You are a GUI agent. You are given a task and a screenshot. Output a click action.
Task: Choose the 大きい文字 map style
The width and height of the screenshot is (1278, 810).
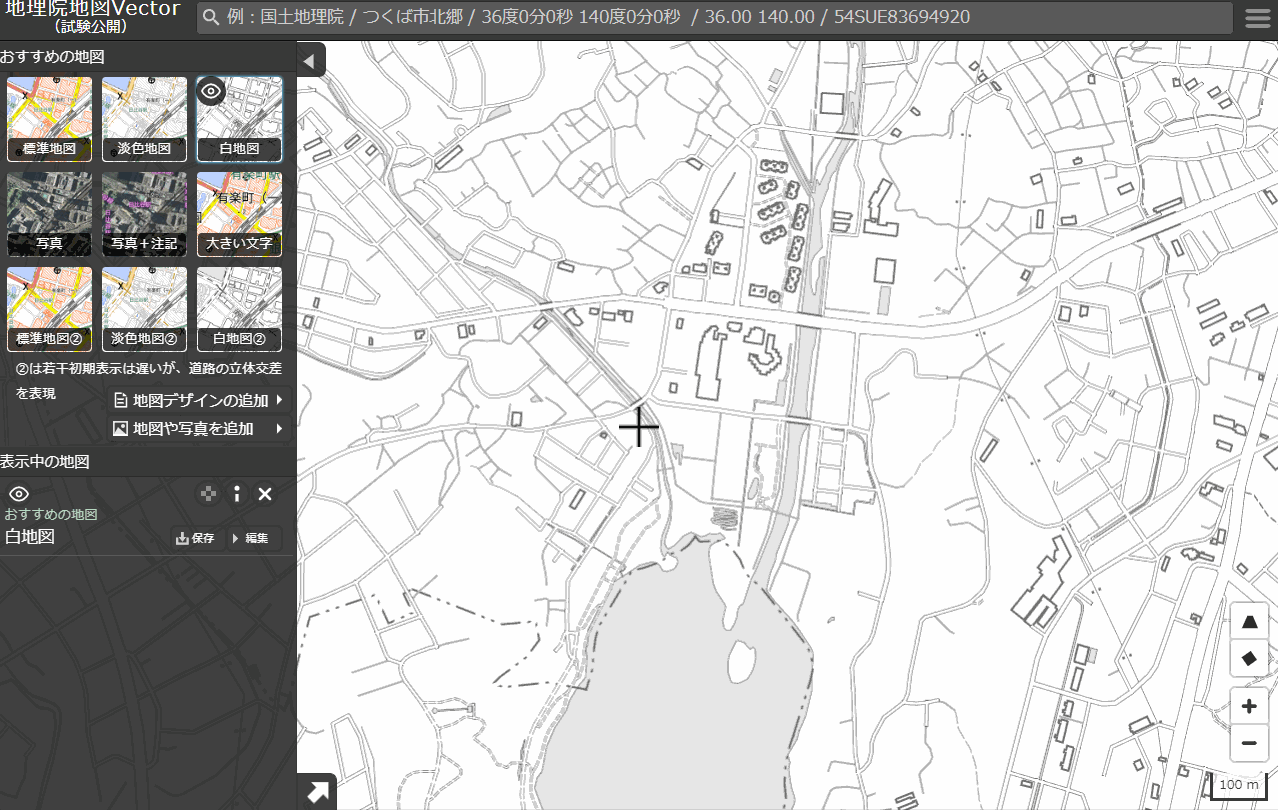(x=239, y=214)
